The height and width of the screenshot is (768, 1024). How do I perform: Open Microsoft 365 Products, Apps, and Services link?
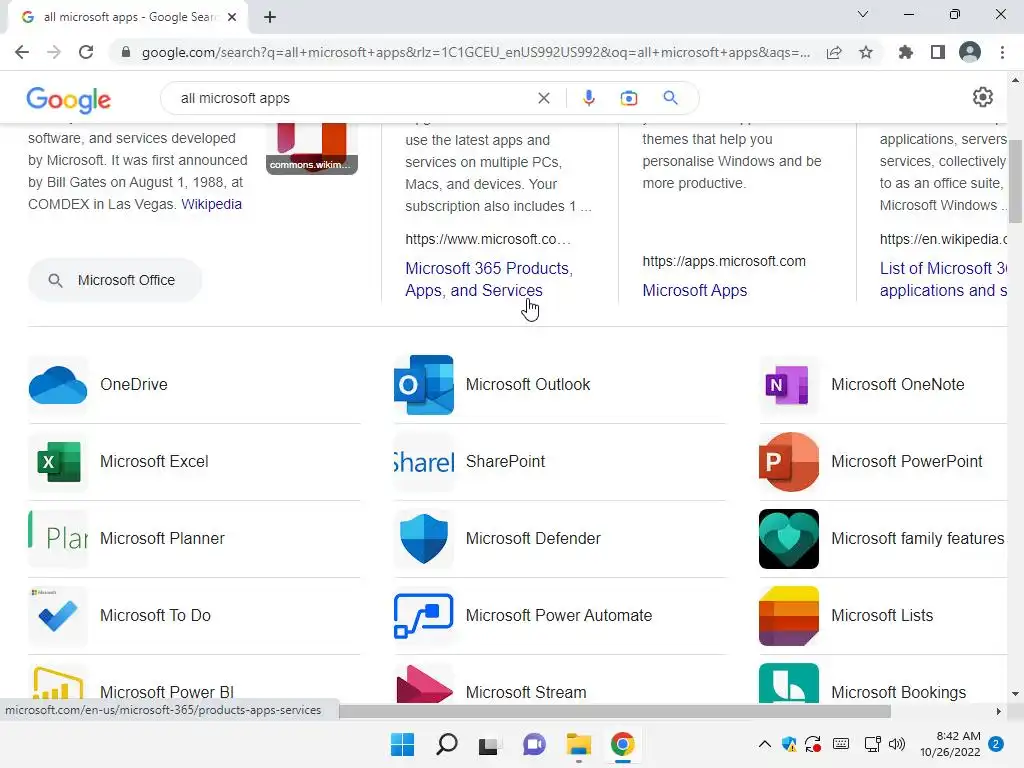tap(489, 280)
